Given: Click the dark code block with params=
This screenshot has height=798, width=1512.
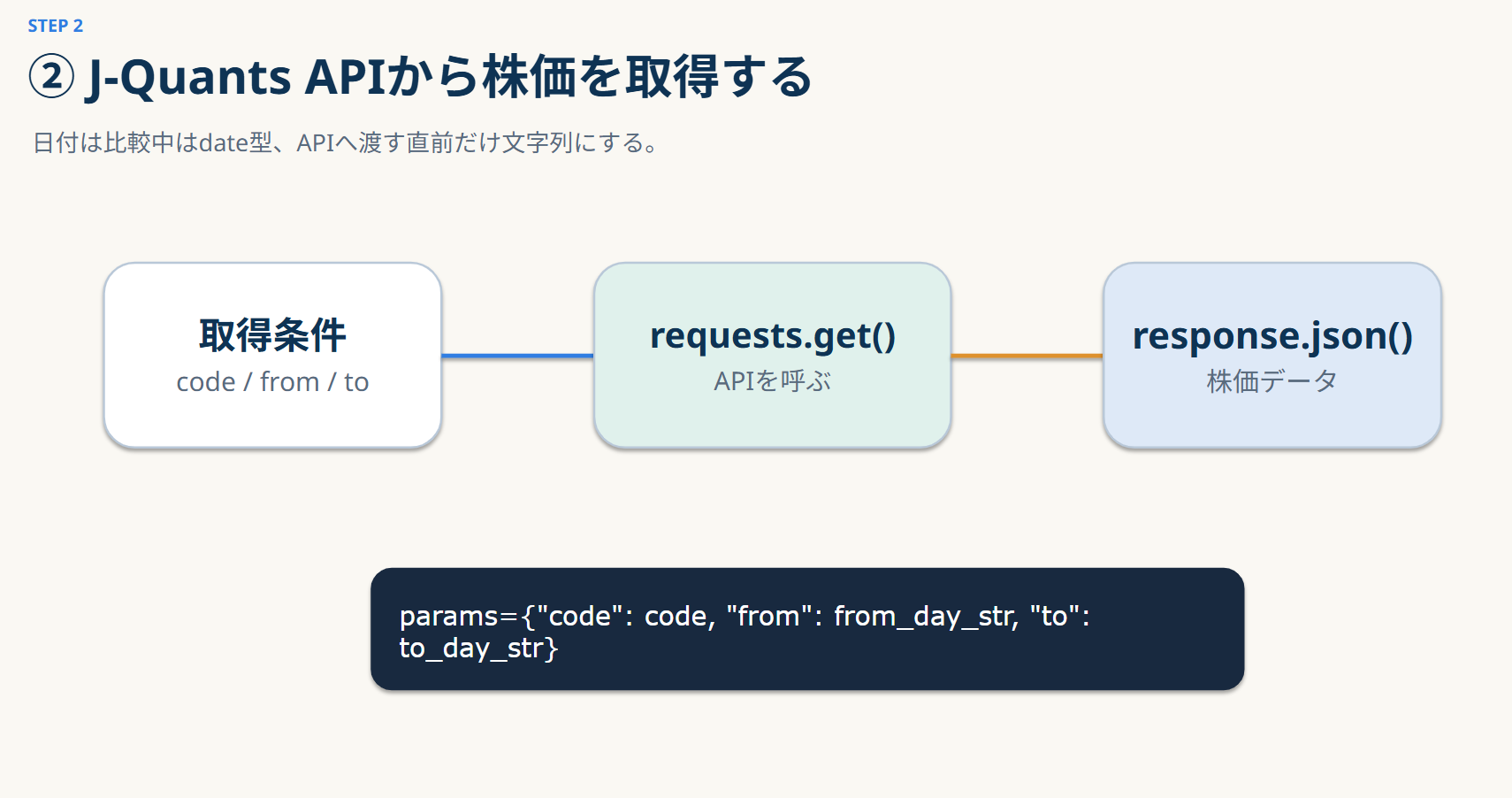Looking at the screenshot, I should (x=807, y=629).
